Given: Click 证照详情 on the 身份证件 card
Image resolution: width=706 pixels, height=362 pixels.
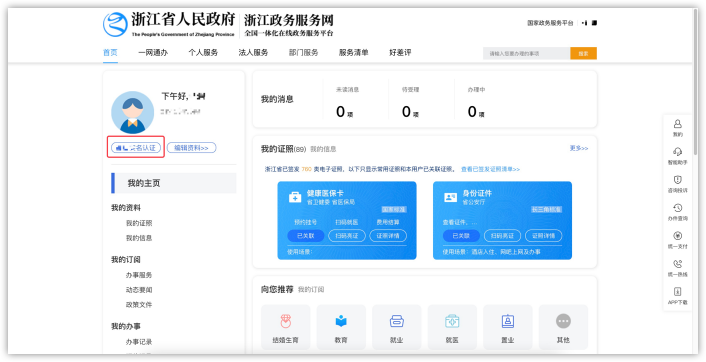Looking at the screenshot, I should coord(543,235).
